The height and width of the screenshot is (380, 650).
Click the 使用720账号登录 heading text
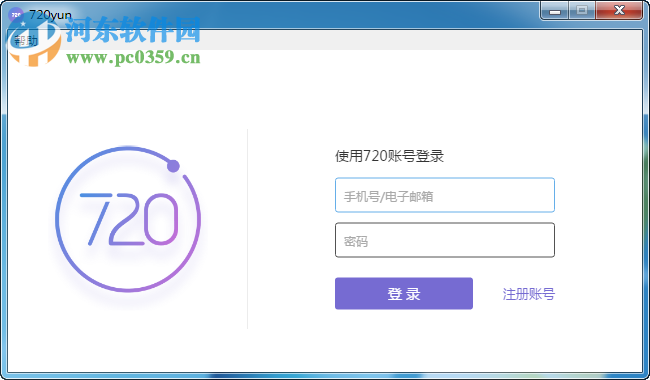click(389, 156)
